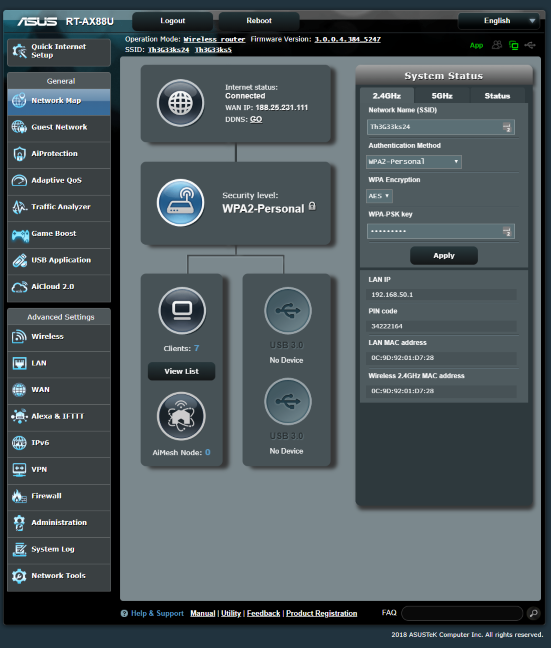The height and width of the screenshot is (648, 551).
Task: Click the Internet status globe icon
Action: [x=181, y=103]
